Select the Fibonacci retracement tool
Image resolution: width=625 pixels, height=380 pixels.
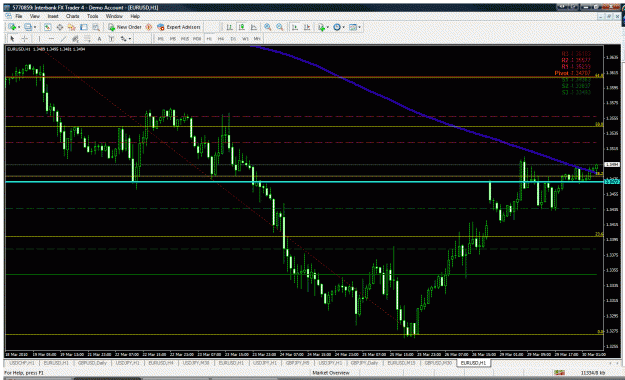87,39
